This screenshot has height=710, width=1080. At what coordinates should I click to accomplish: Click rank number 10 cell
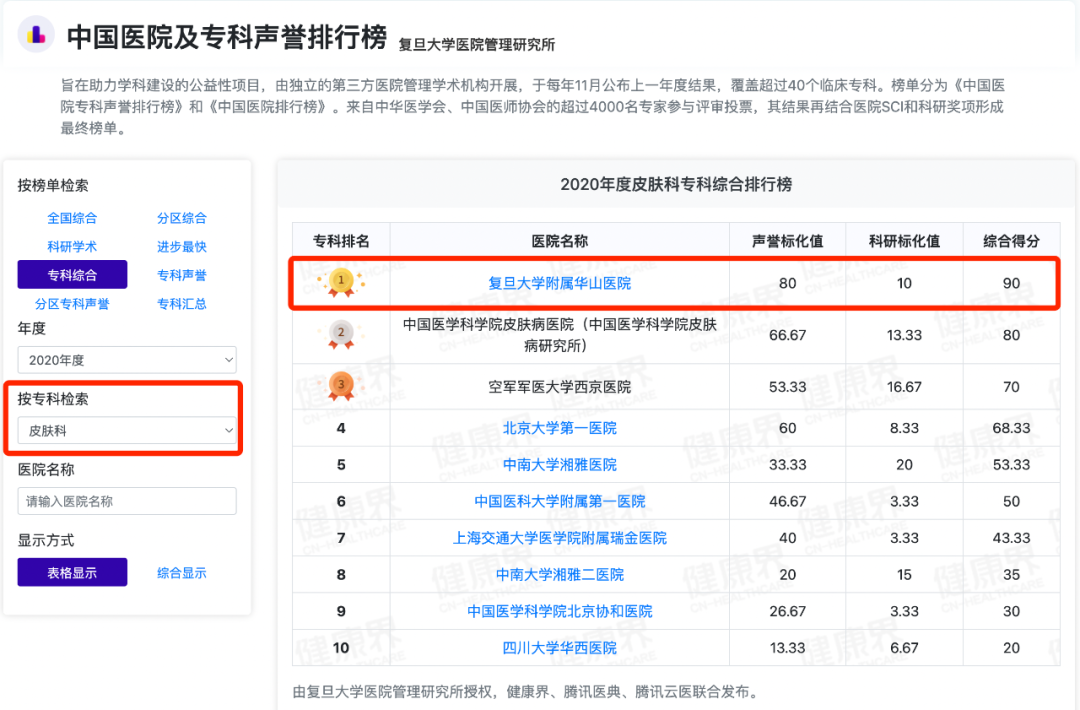click(x=341, y=647)
